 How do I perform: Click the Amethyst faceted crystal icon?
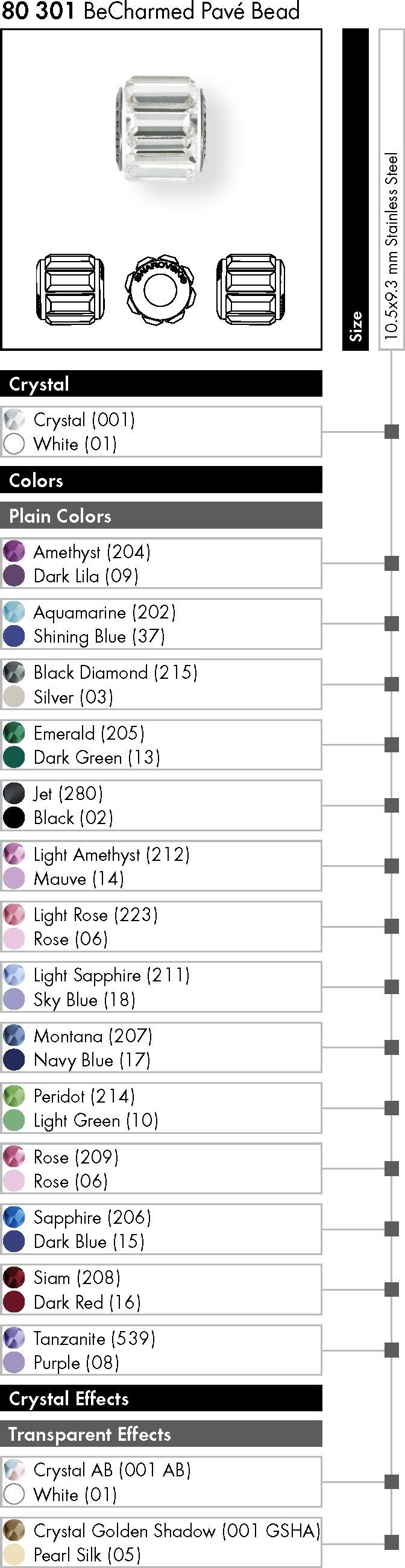[14, 551]
